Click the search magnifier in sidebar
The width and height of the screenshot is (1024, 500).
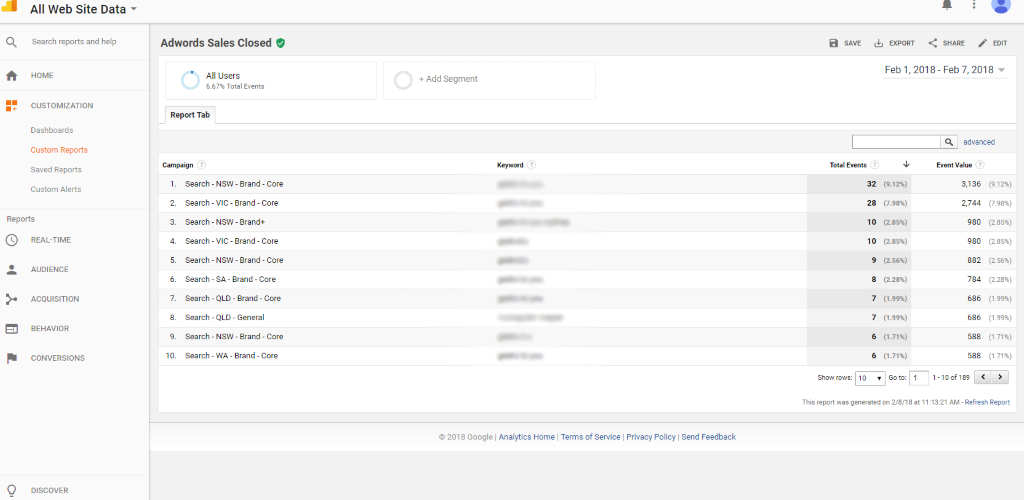coord(11,42)
